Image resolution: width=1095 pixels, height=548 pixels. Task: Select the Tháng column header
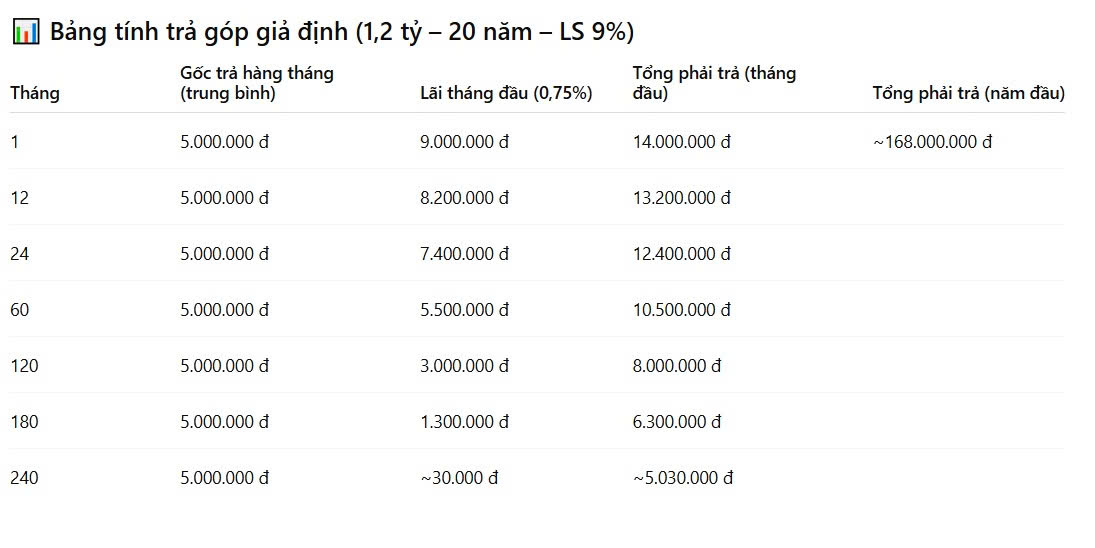point(35,93)
